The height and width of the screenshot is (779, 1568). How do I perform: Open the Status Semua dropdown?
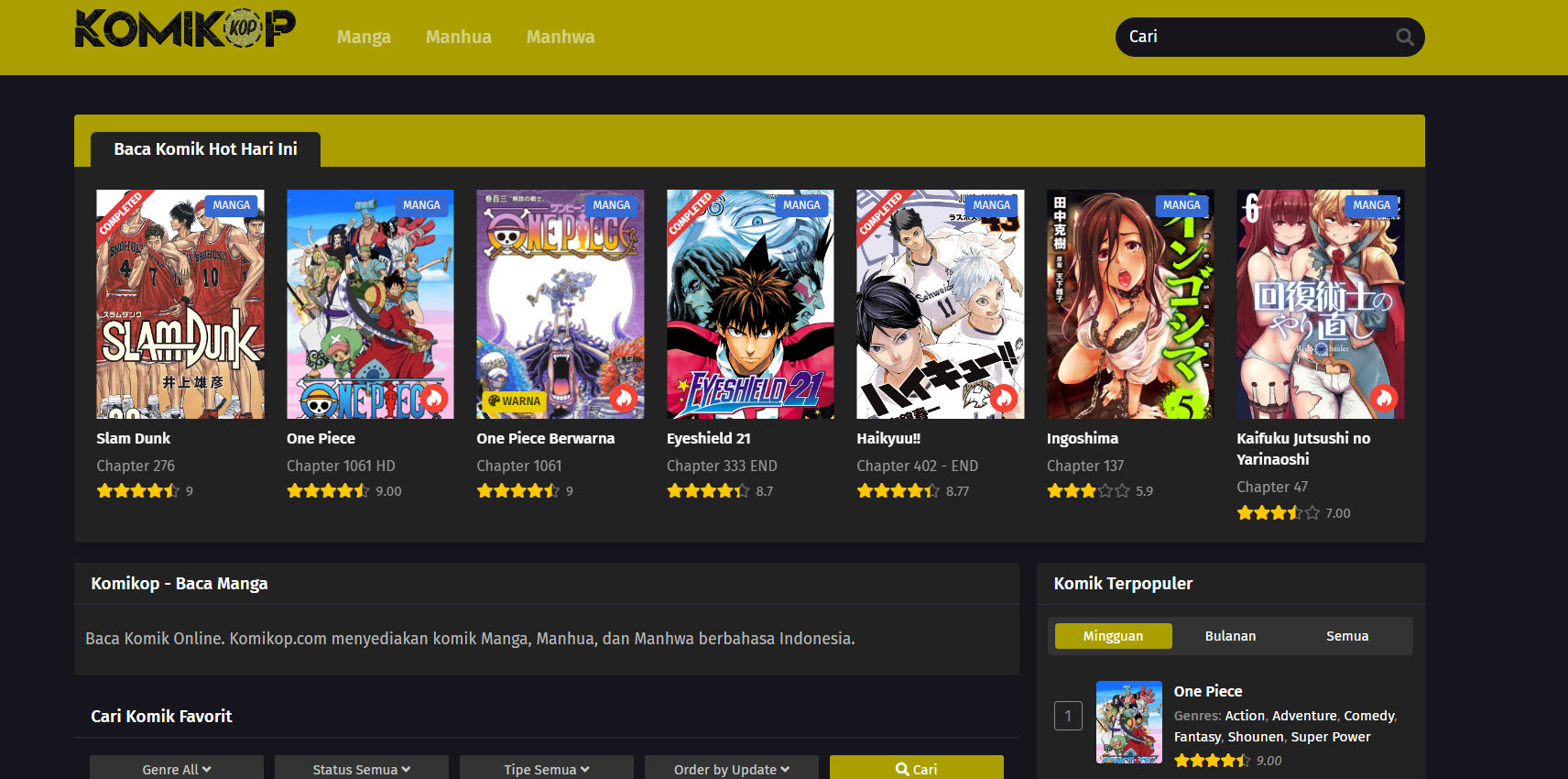(362, 767)
